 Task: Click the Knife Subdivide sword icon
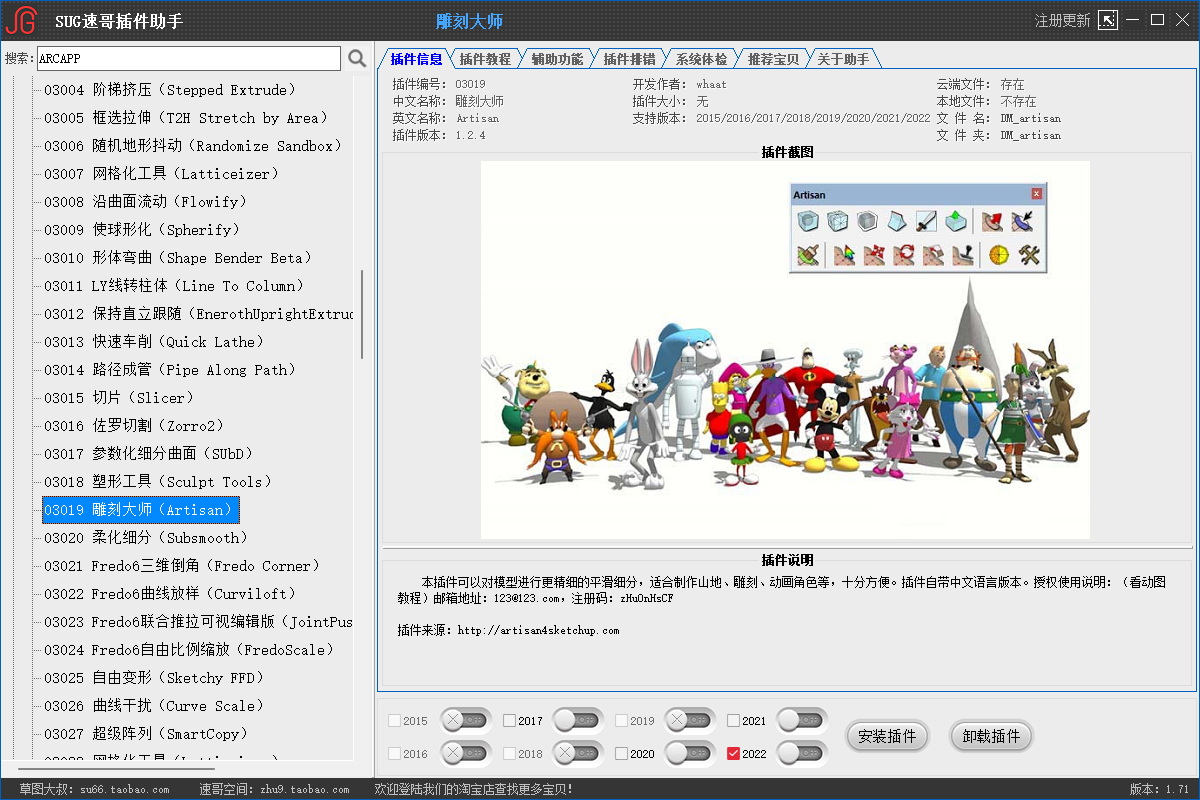coord(926,221)
